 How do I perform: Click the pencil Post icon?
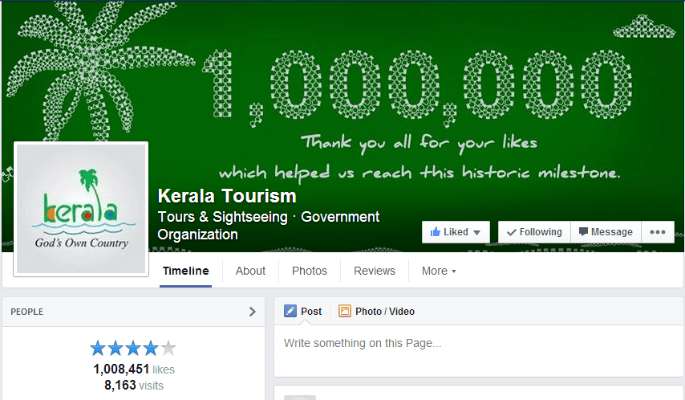pos(290,311)
